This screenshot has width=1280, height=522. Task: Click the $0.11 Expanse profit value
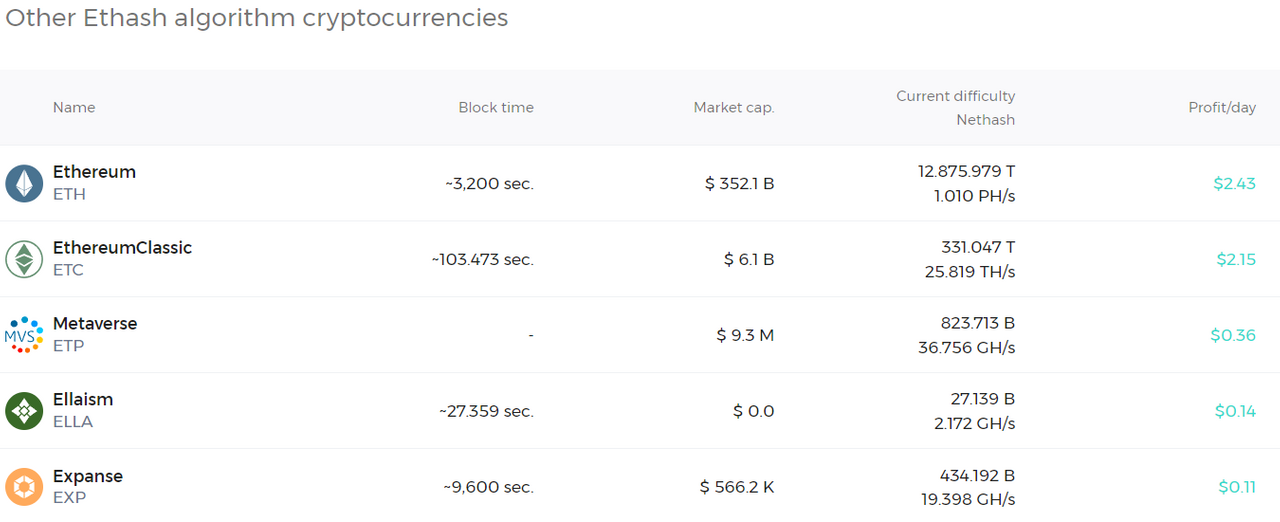tap(1237, 487)
